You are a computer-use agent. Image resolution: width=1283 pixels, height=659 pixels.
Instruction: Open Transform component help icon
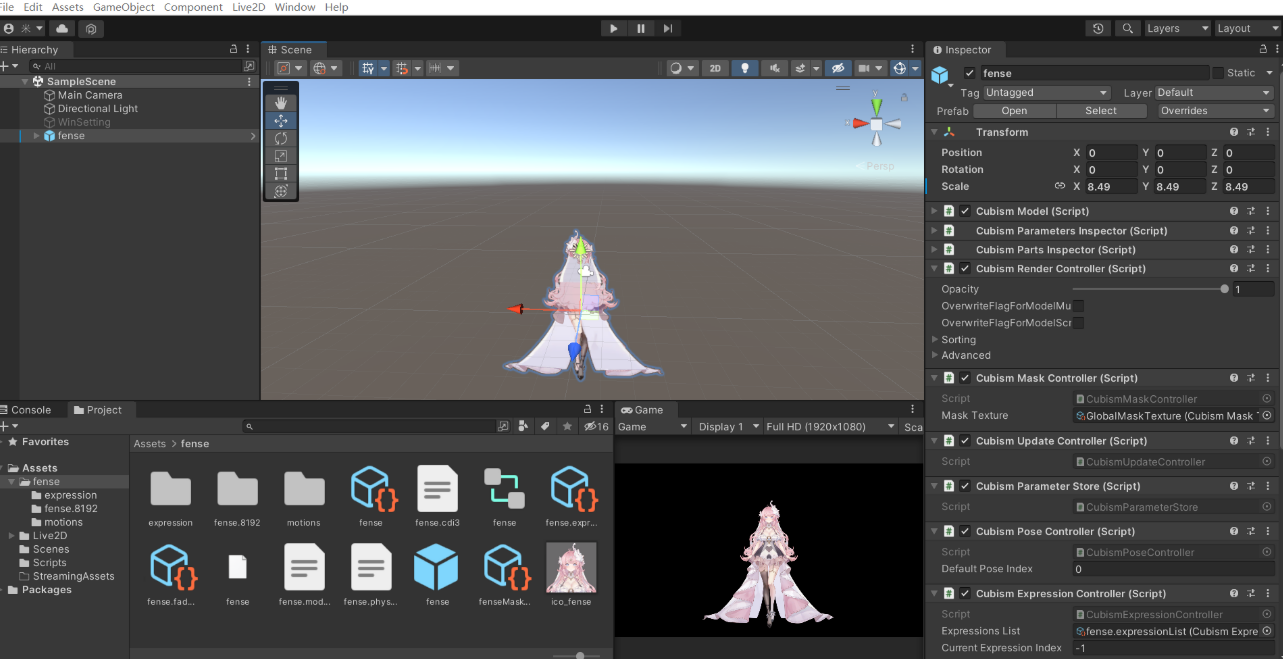coord(1235,132)
